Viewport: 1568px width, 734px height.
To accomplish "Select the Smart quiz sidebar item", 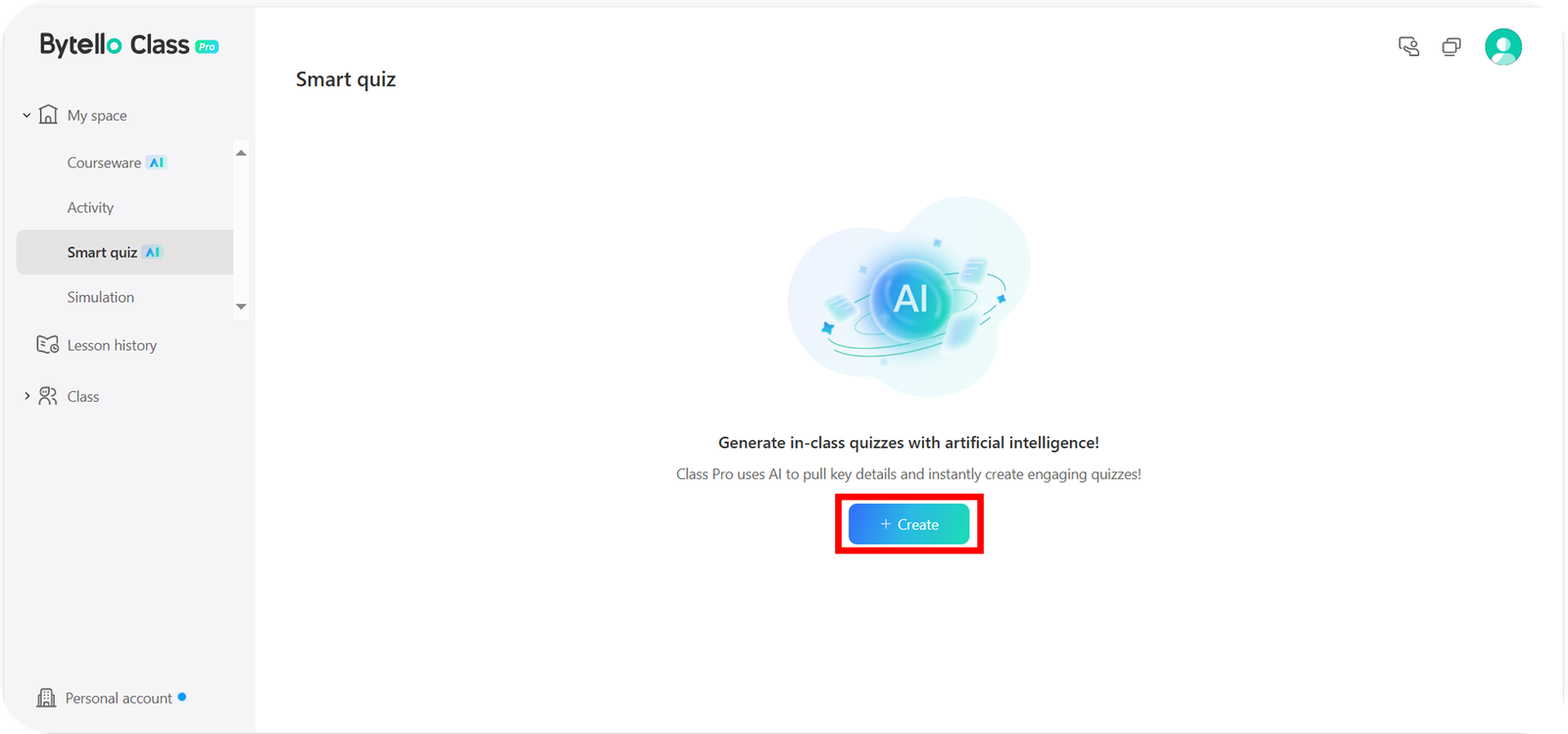I will tap(124, 252).
